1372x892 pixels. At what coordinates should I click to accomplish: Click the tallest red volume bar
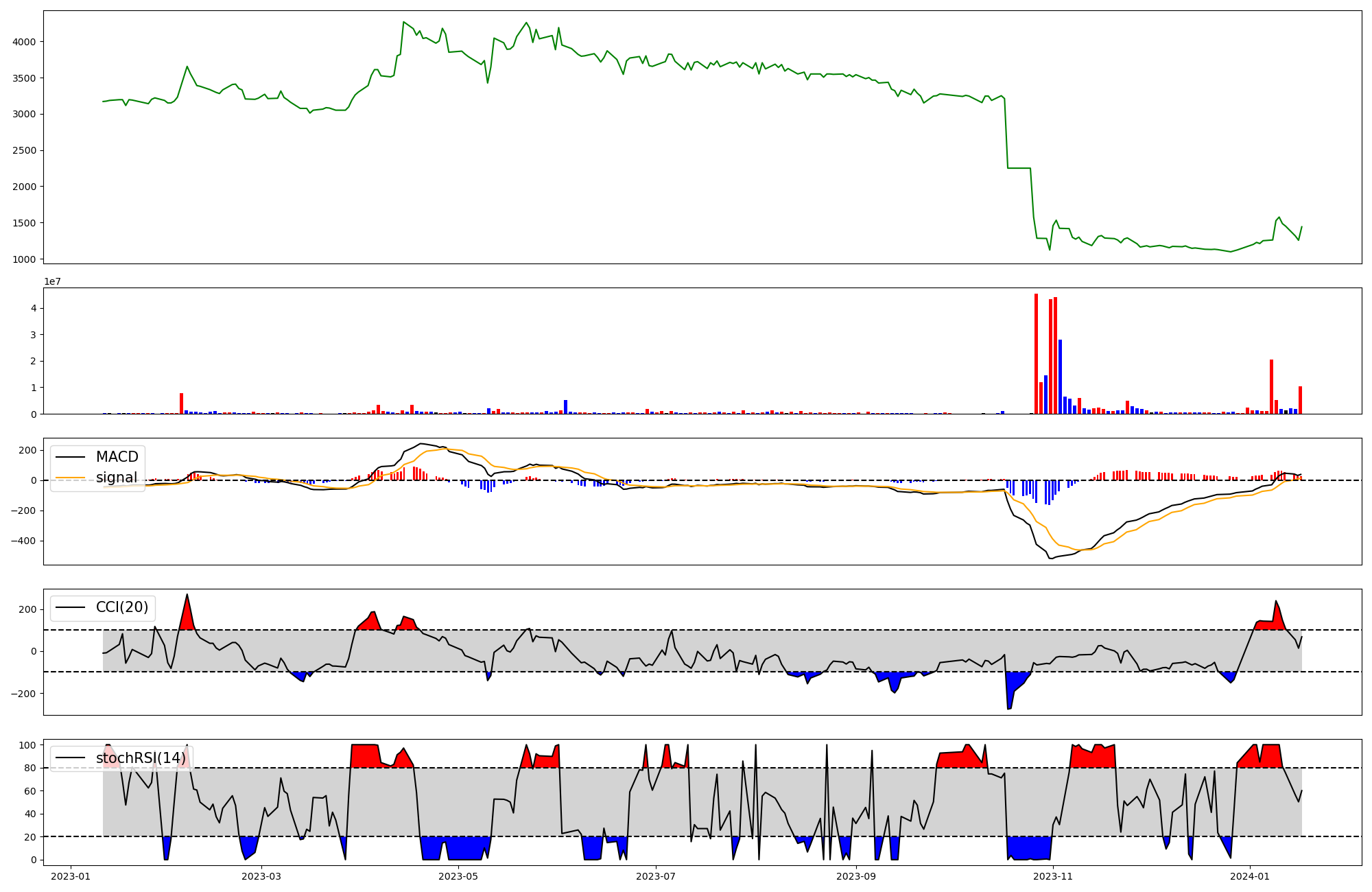tap(1036, 353)
